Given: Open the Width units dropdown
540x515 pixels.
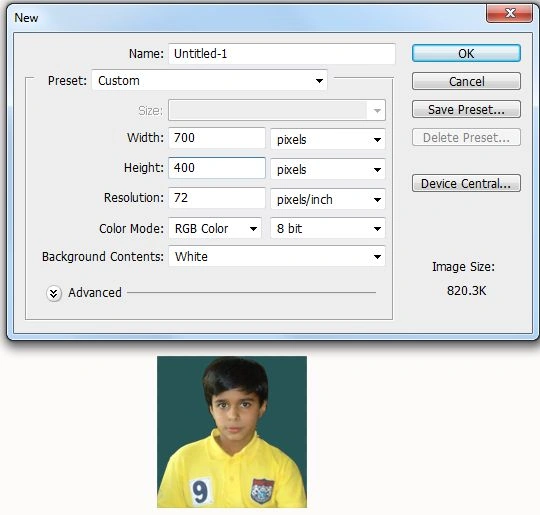Looking at the screenshot, I should click(328, 139).
